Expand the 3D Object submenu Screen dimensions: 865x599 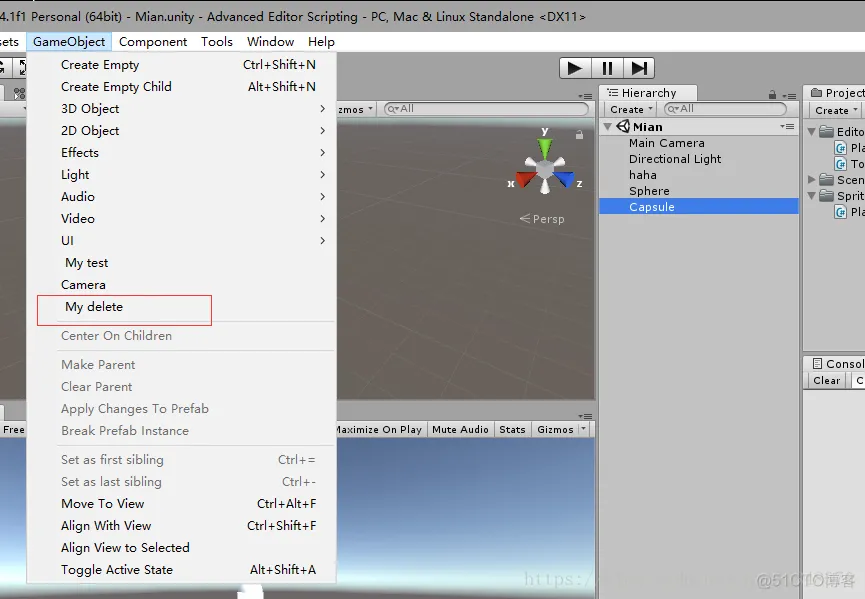coord(181,109)
